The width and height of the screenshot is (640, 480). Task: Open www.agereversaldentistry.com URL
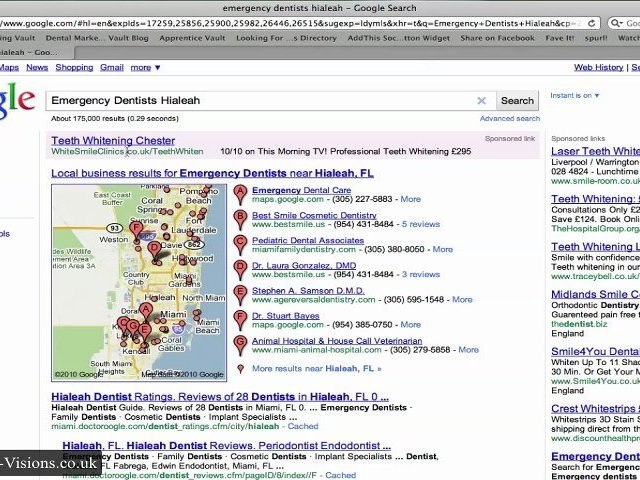(313, 300)
